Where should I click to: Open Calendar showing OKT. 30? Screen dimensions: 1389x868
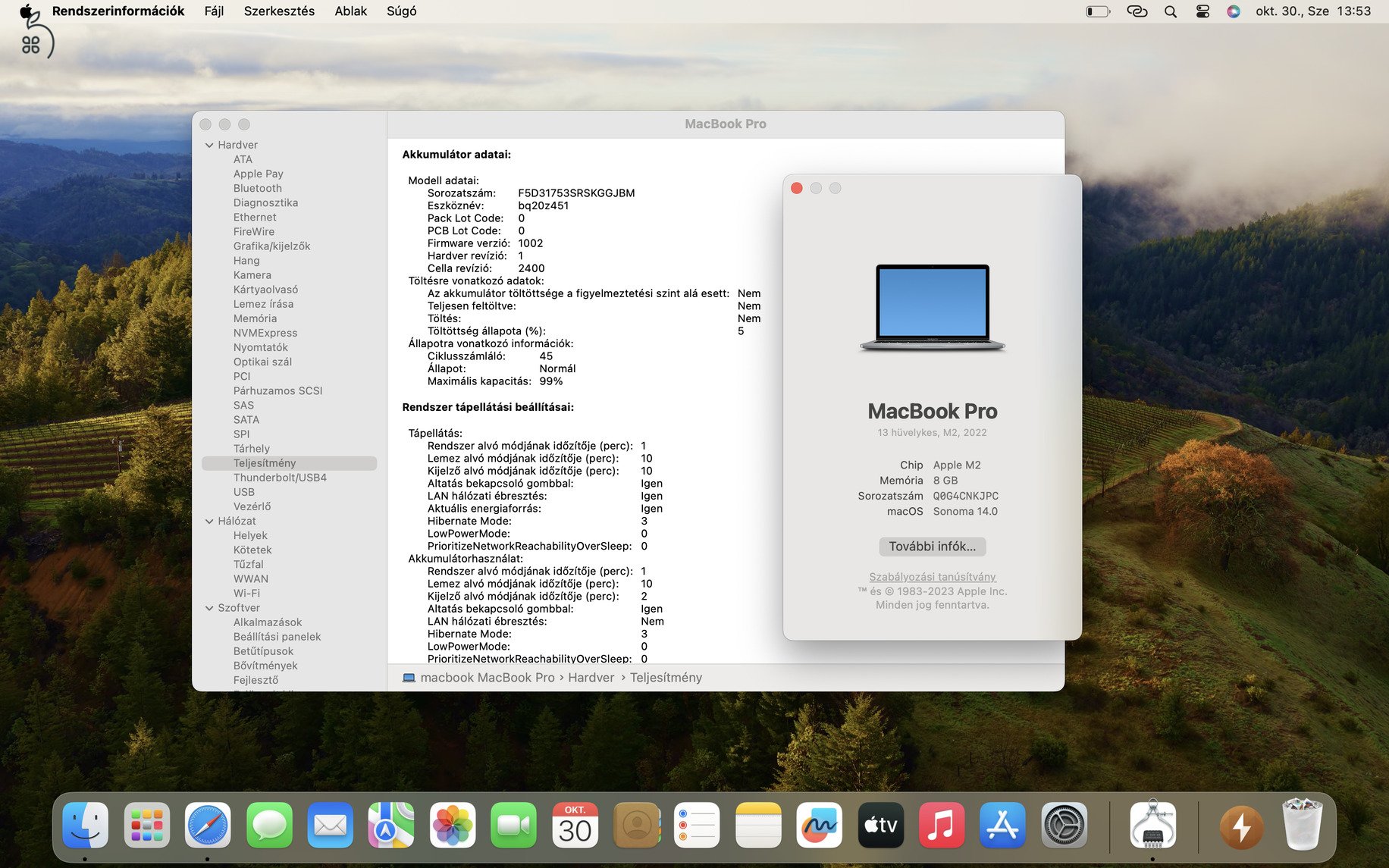[575, 825]
